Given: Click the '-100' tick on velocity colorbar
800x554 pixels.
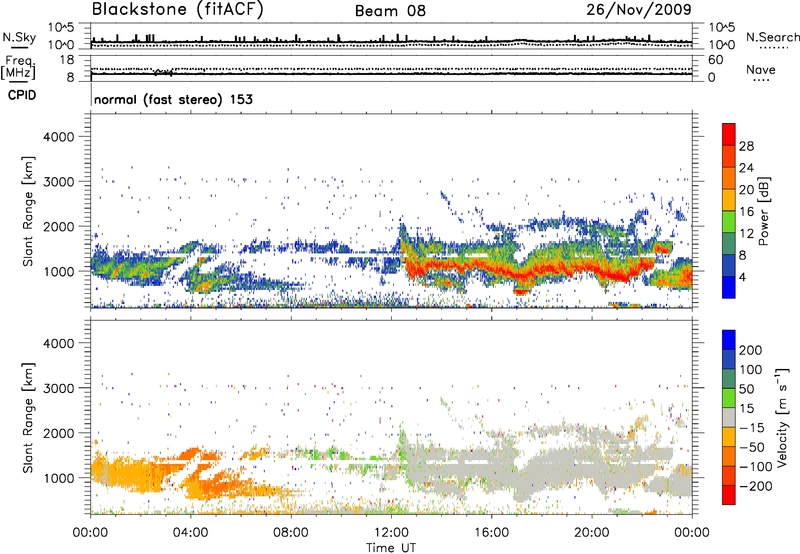Looking at the screenshot, I should (756, 467).
